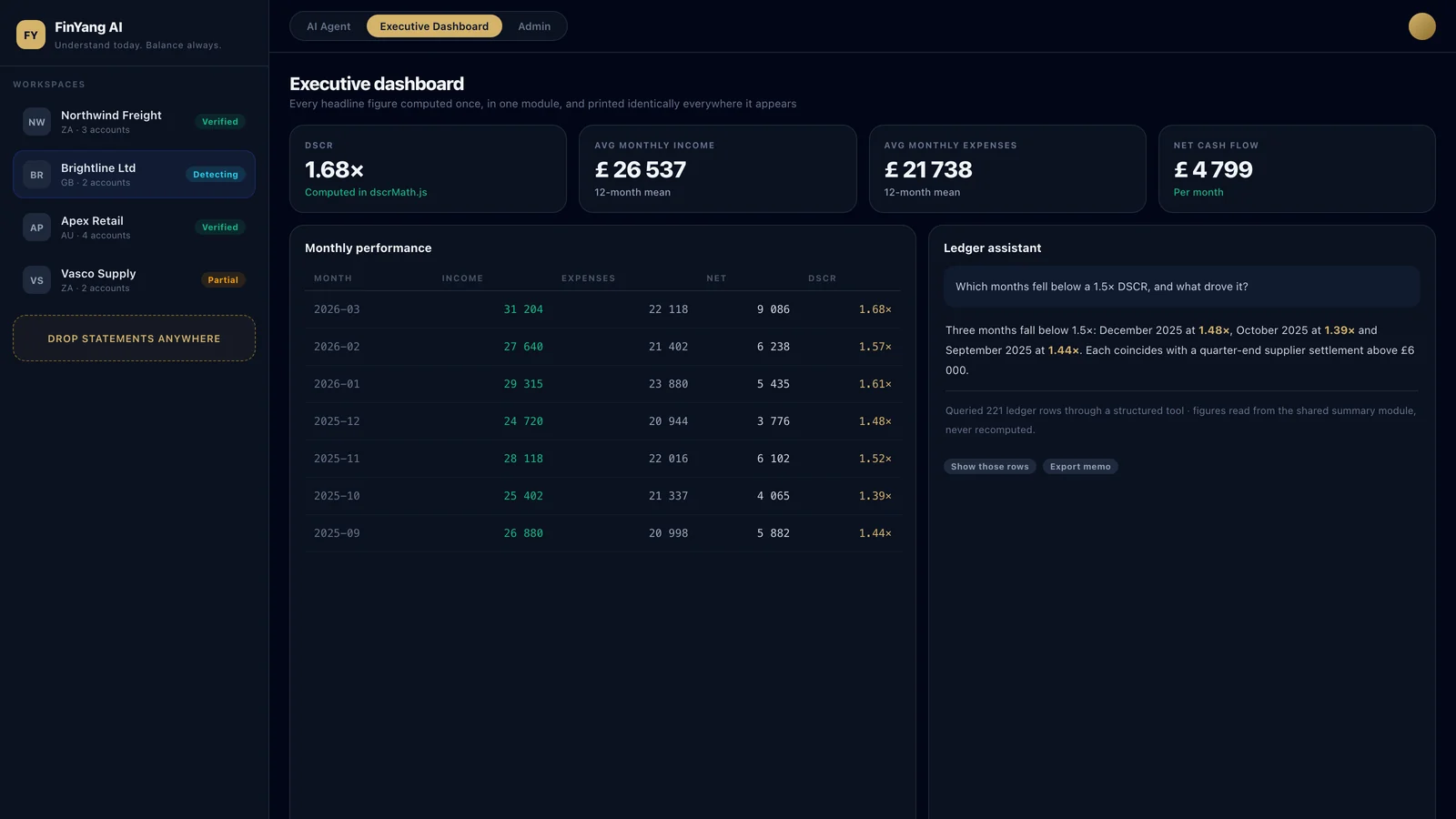Select the 2026-03 month row
Viewport: 1456px width, 819px height.
[602, 309]
